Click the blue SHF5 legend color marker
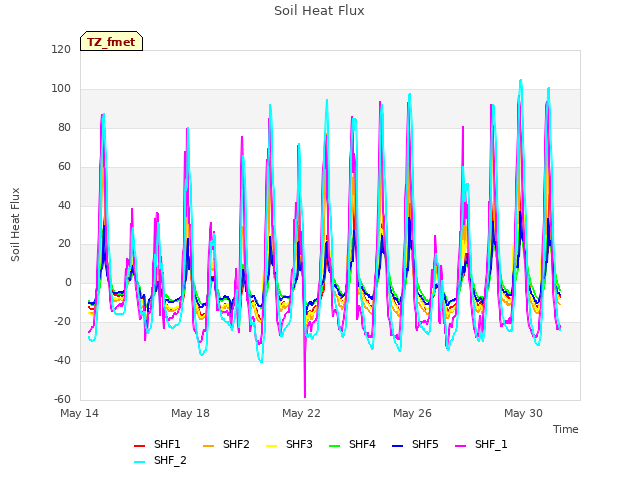This screenshot has width=640, height=480. (397, 446)
